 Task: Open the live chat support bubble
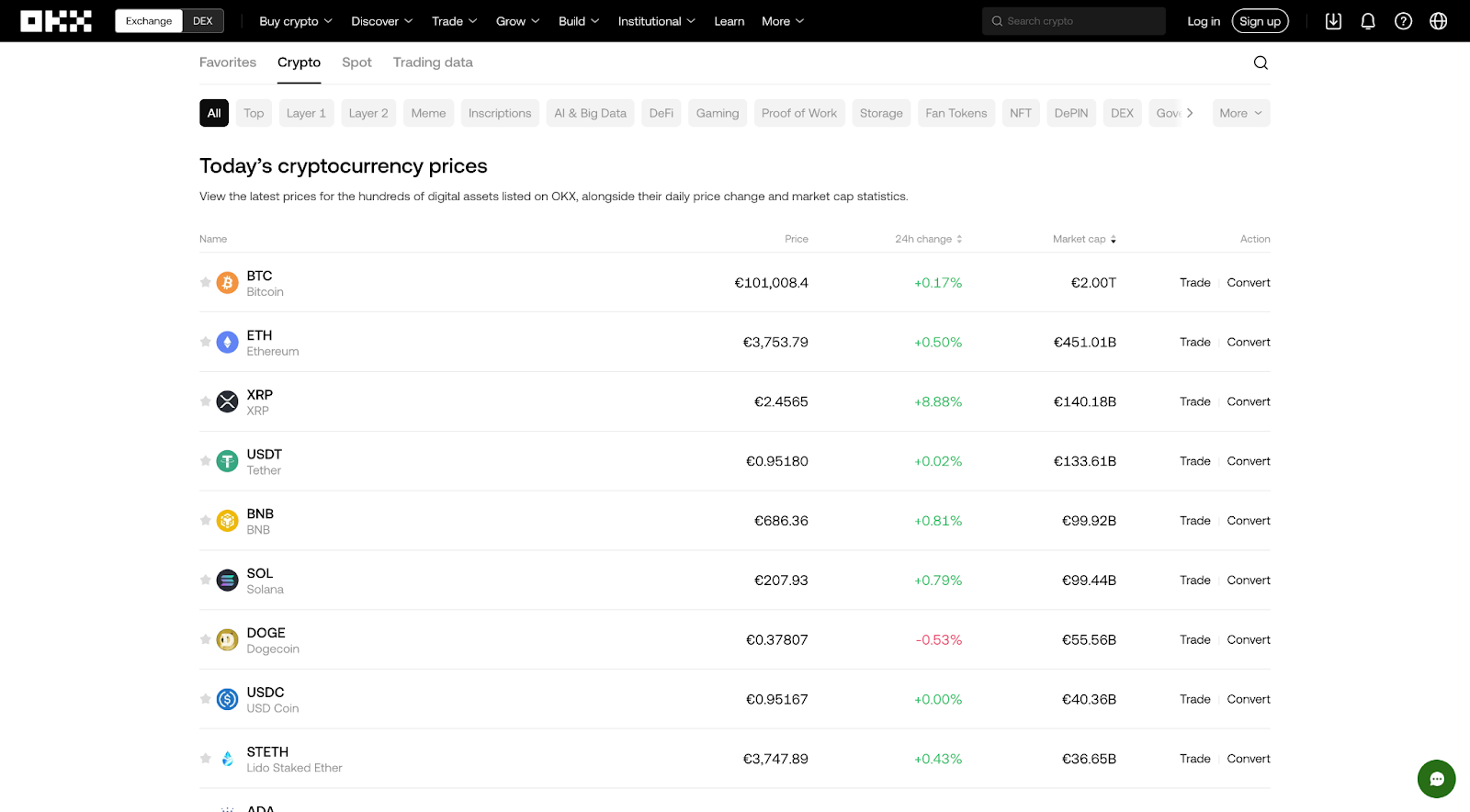(1436, 779)
